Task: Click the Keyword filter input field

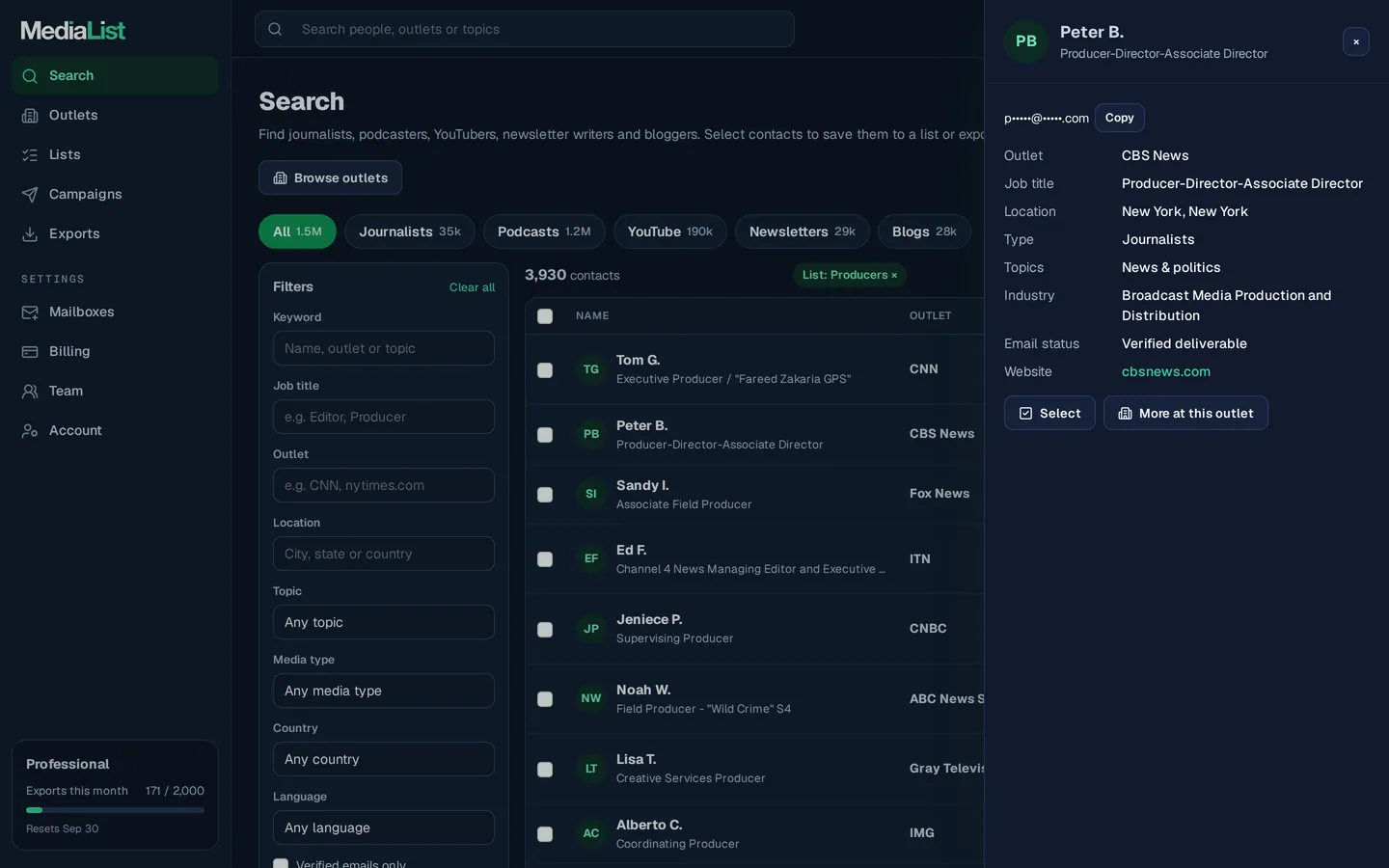Action: (x=384, y=348)
